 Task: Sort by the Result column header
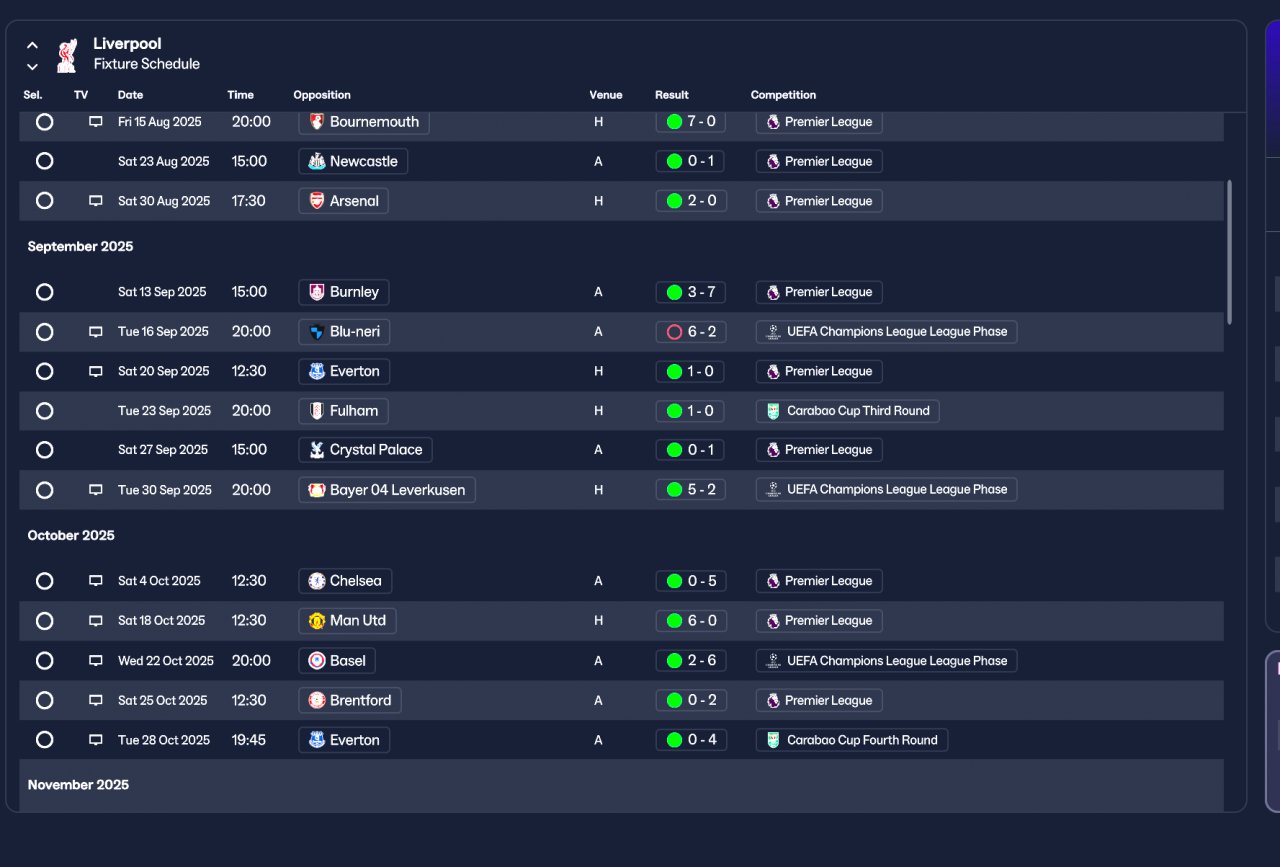672,95
